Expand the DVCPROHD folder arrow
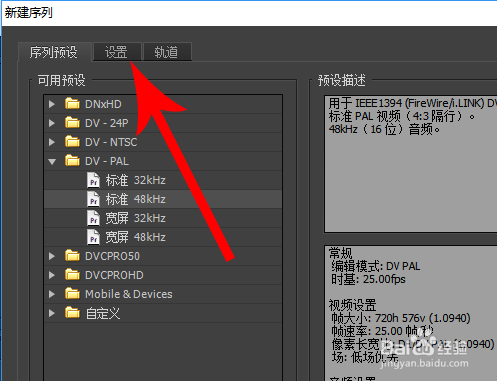Viewport: 497px width, 381px height. (x=52, y=275)
